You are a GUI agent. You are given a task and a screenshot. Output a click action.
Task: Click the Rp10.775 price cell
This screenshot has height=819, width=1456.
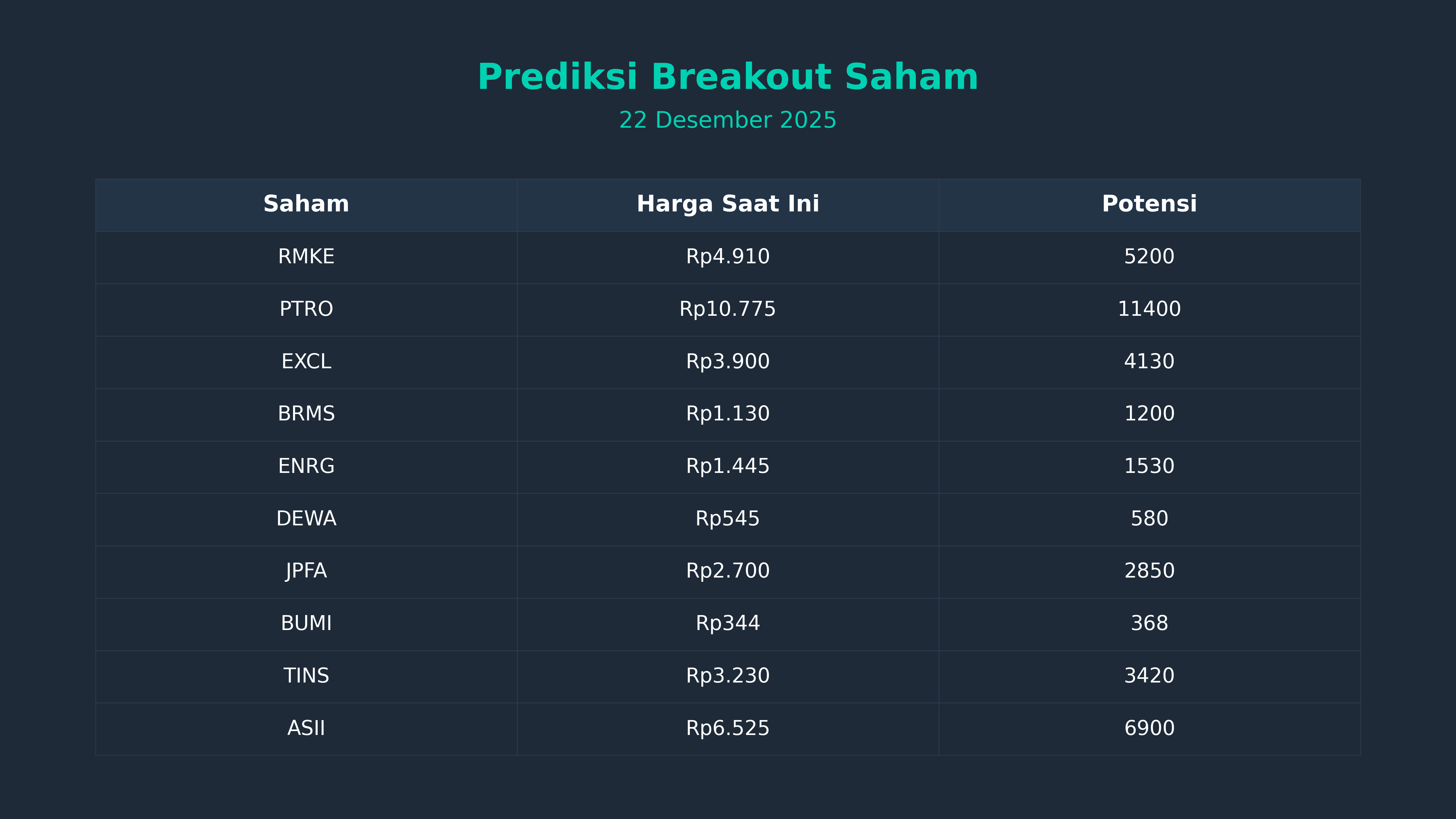727,309
